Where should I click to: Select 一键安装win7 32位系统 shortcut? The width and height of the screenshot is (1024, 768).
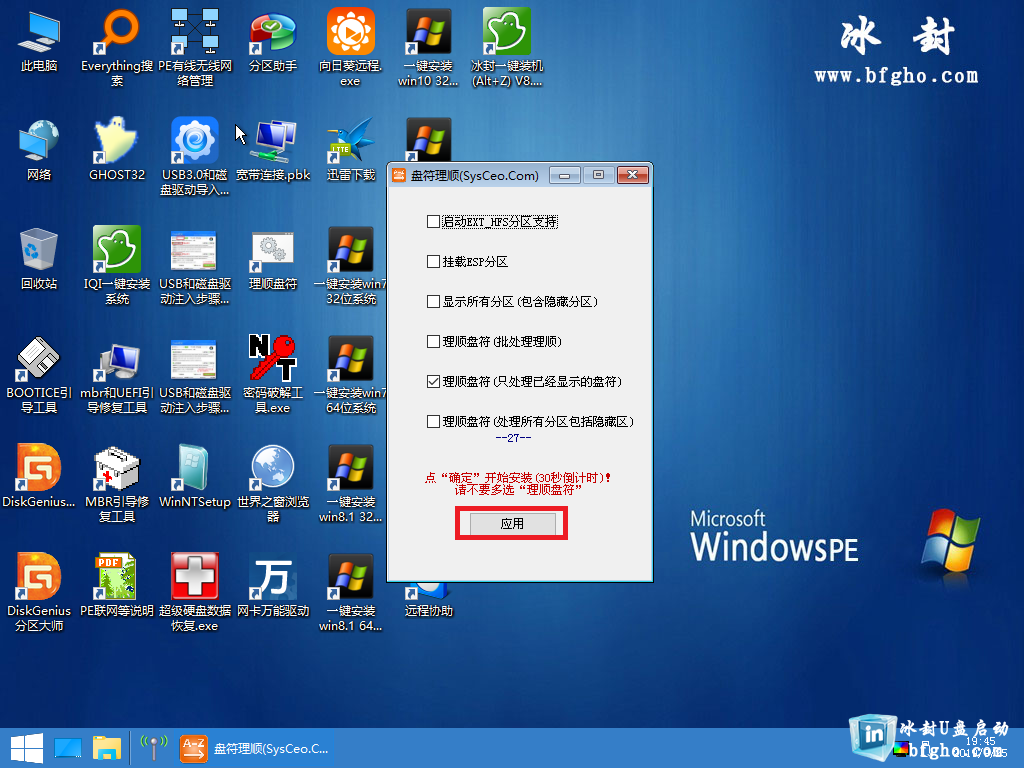click(x=351, y=265)
